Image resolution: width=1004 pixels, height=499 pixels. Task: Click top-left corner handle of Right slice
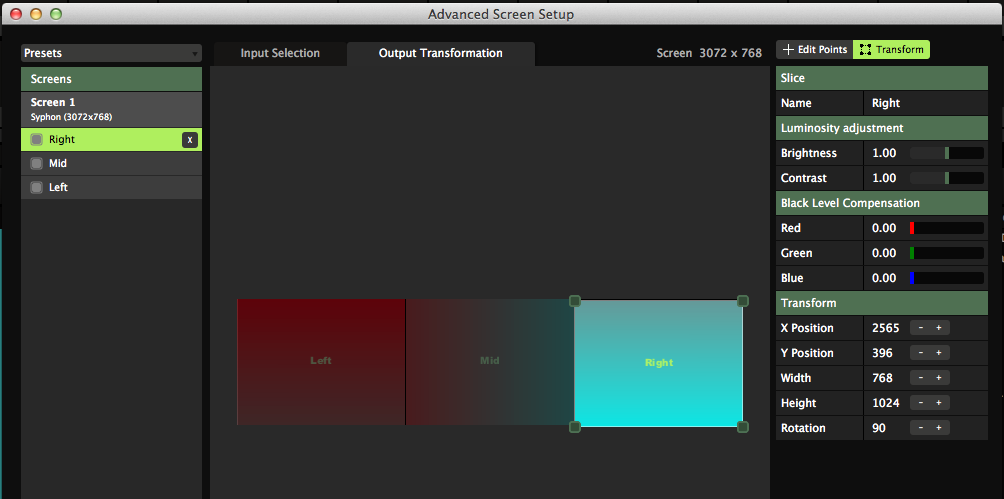575,301
